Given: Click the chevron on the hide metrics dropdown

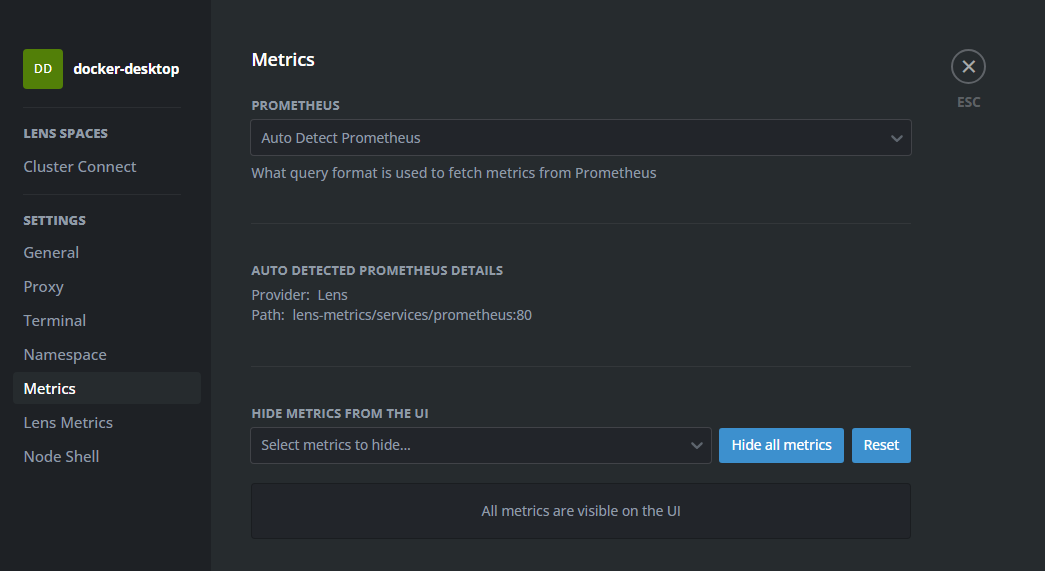Looking at the screenshot, I should (x=696, y=446).
